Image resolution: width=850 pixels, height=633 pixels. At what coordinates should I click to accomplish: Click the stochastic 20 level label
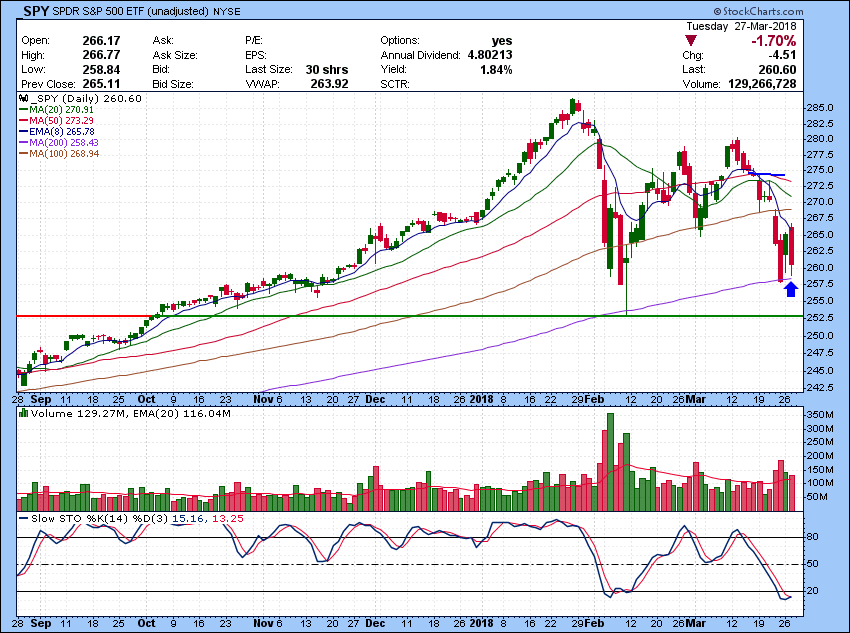pyautogui.click(x=812, y=591)
